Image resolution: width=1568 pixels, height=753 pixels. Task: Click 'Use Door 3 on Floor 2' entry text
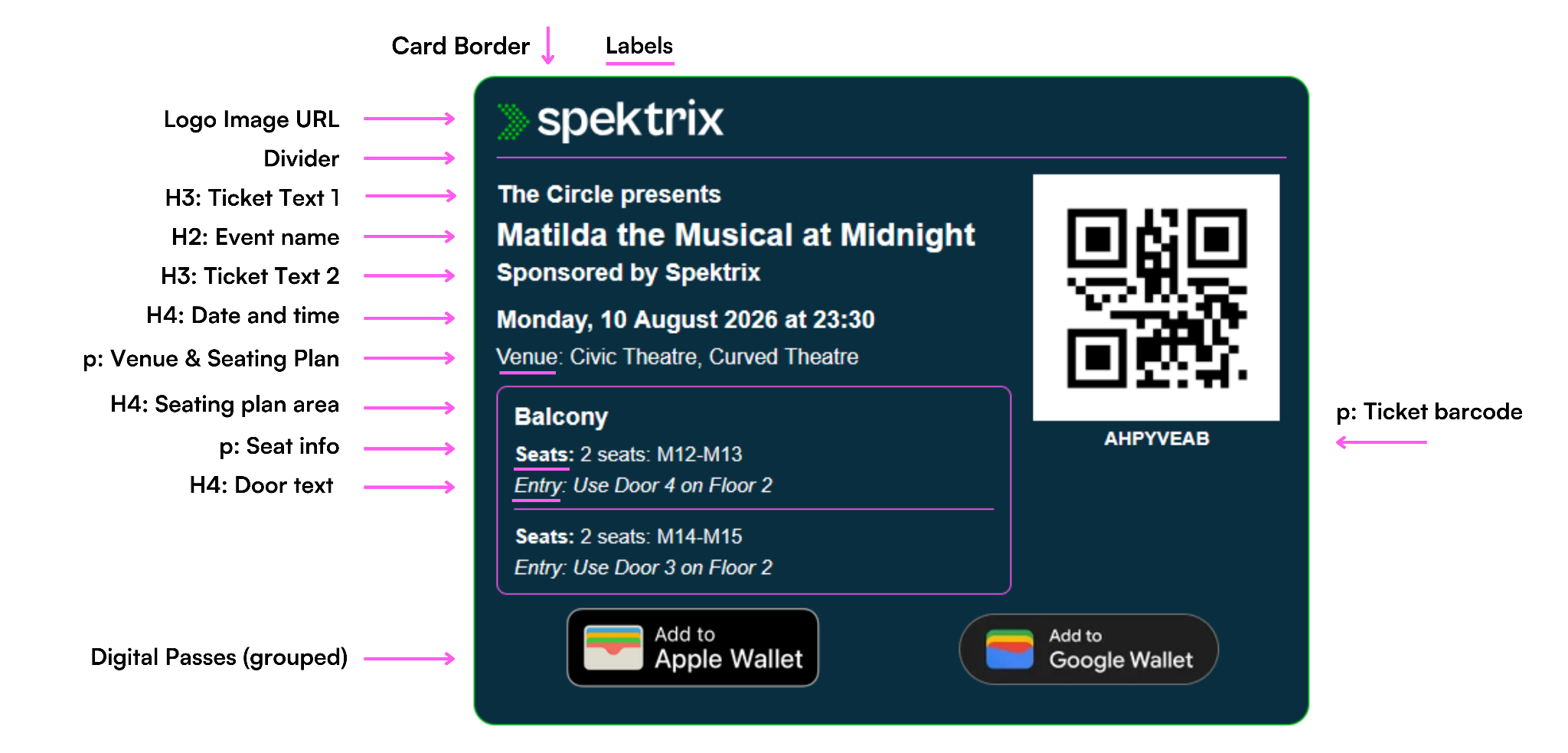(x=672, y=567)
